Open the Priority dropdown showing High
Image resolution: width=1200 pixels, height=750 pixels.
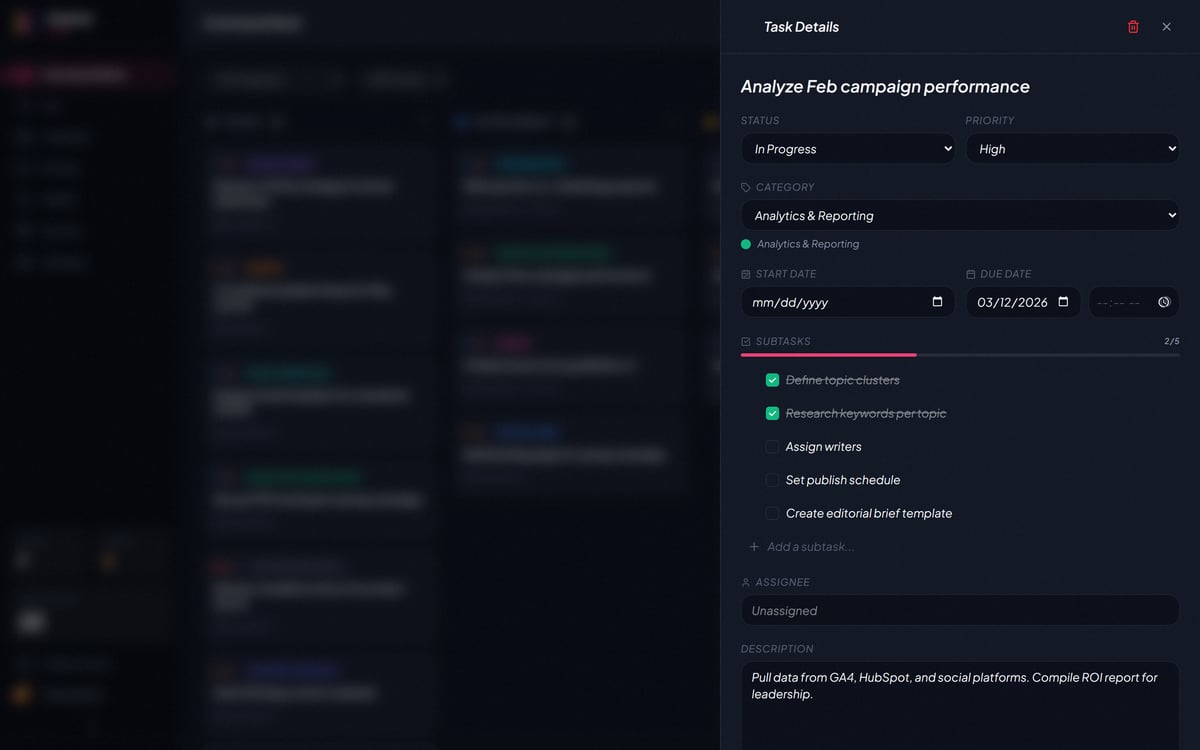click(x=1072, y=148)
